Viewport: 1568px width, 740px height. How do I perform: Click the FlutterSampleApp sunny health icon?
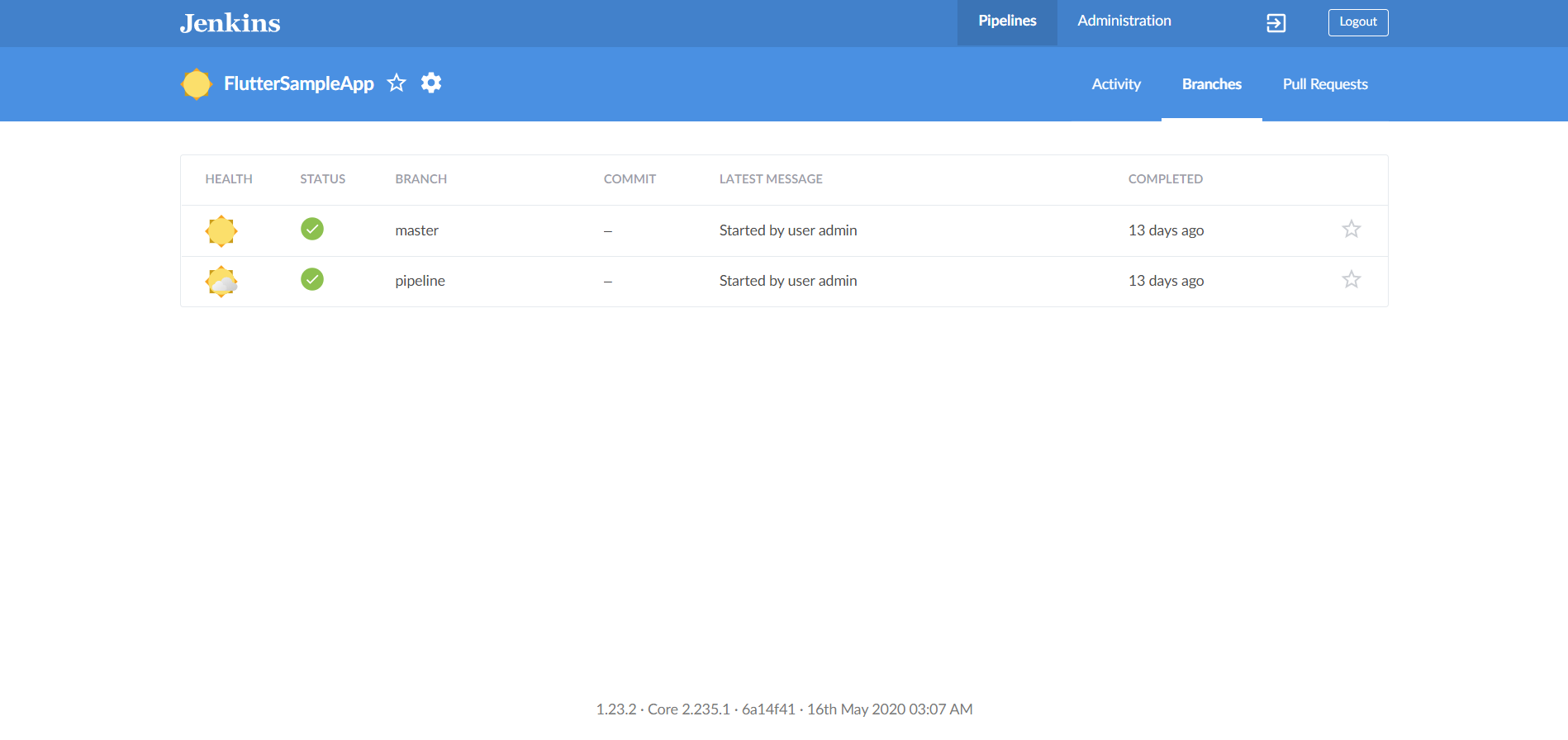click(197, 84)
